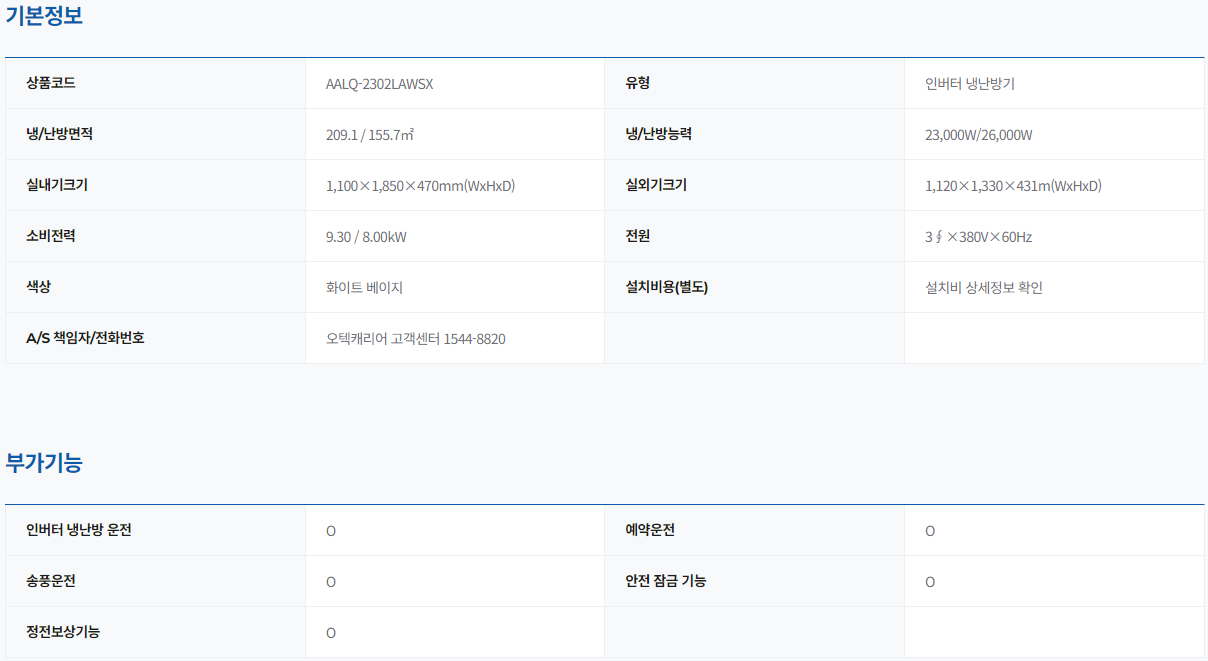Click the 설치비용(별도) label

[x=666, y=287]
